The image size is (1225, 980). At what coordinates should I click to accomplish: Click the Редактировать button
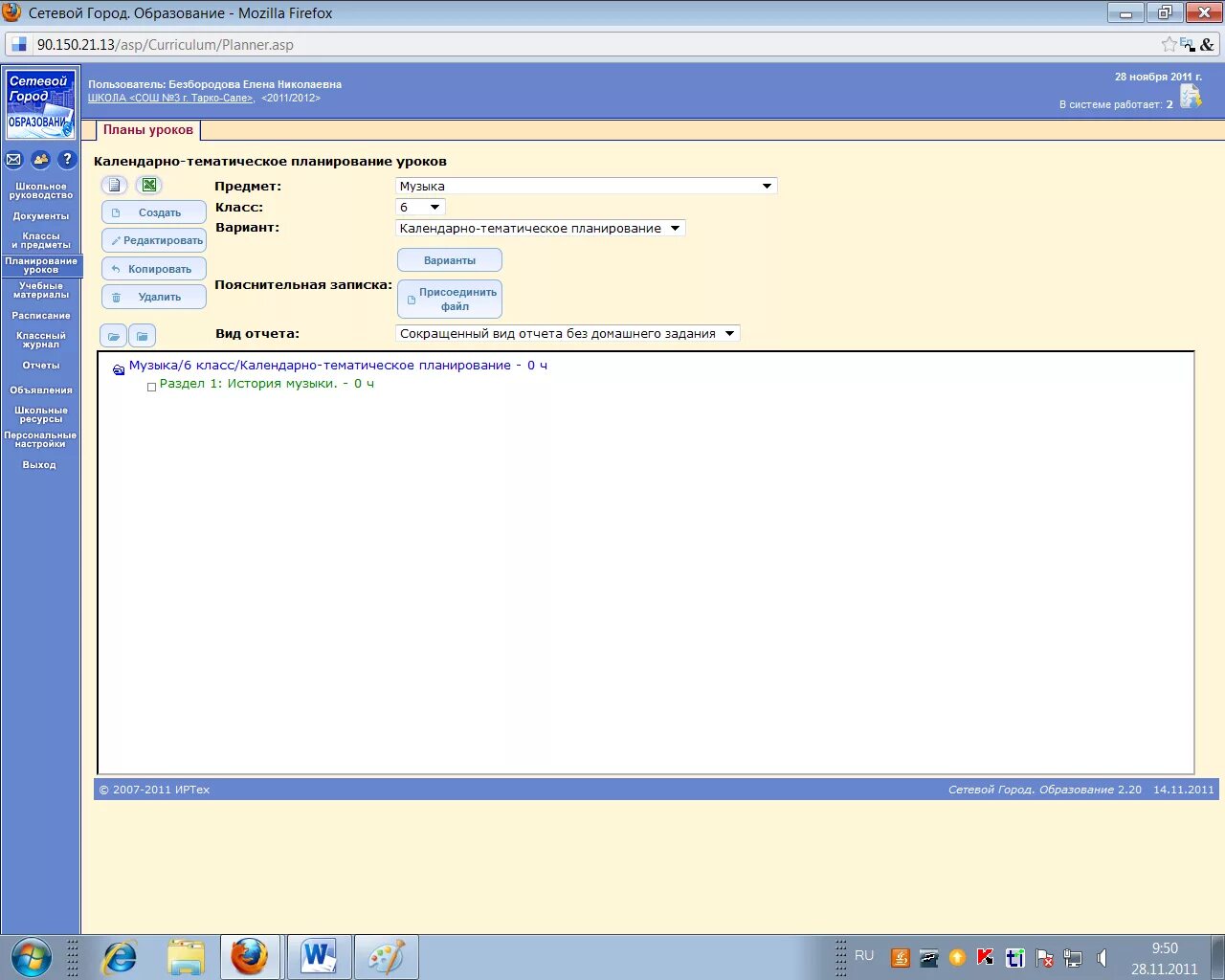(x=154, y=240)
